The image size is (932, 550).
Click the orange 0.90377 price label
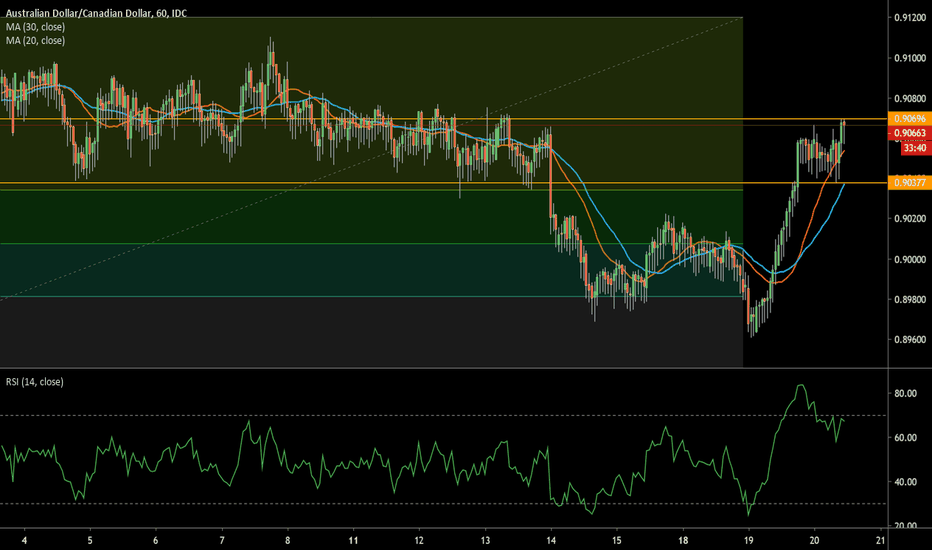point(909,183)
